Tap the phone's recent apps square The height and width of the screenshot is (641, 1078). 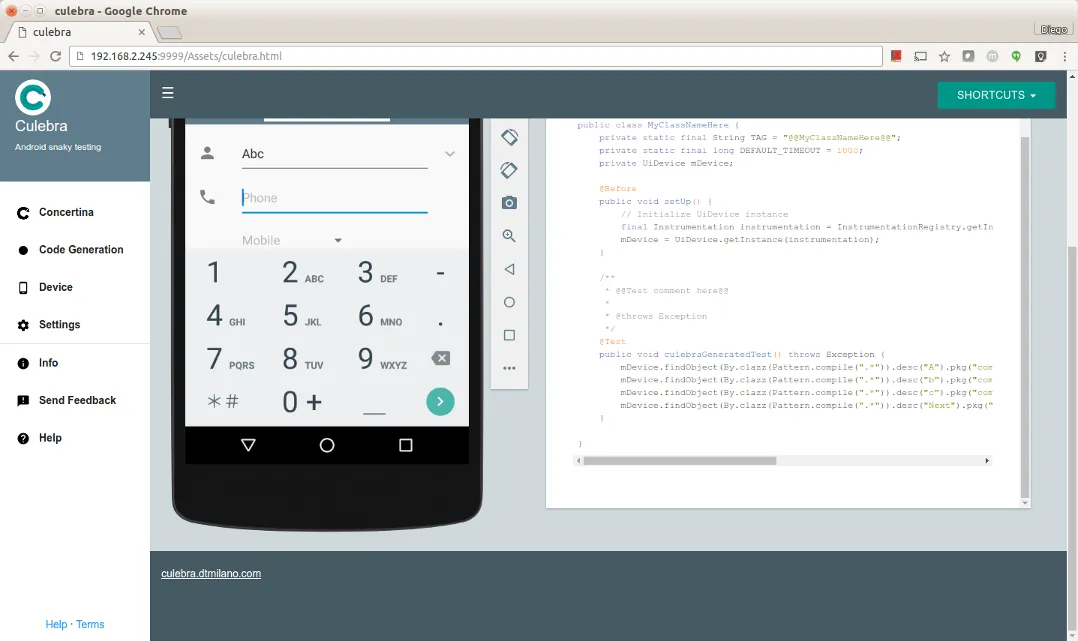(x=406, y=445)
